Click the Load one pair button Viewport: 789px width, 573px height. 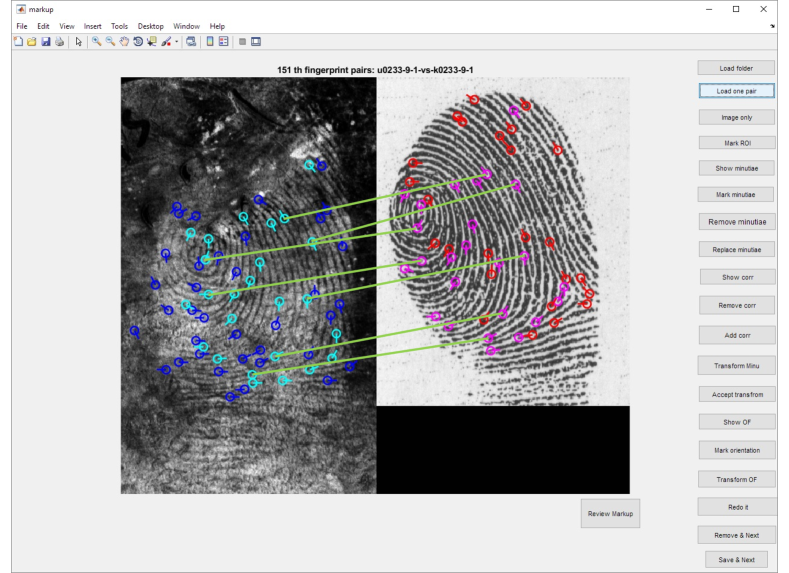737,90
